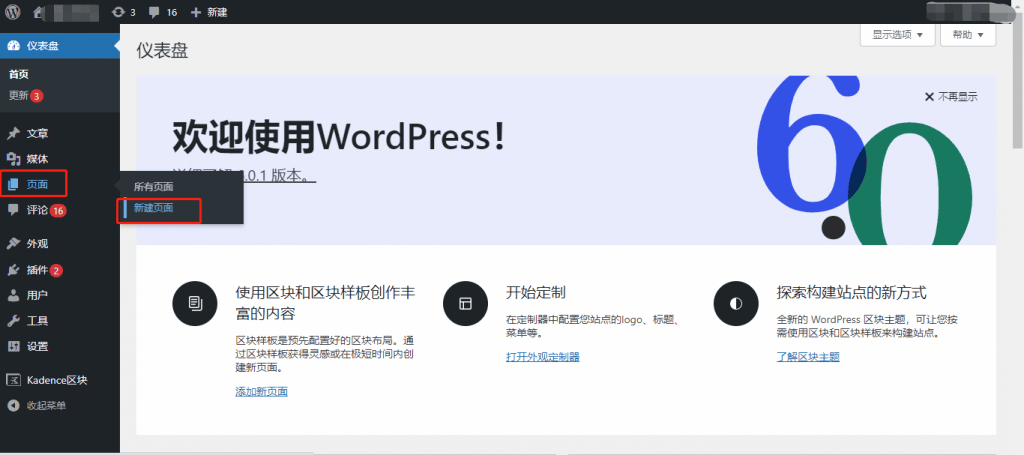Click the 不再显示 dismiss link
Image resolution: width=1024 pixels, height=455 pixels.
point(958,97)
